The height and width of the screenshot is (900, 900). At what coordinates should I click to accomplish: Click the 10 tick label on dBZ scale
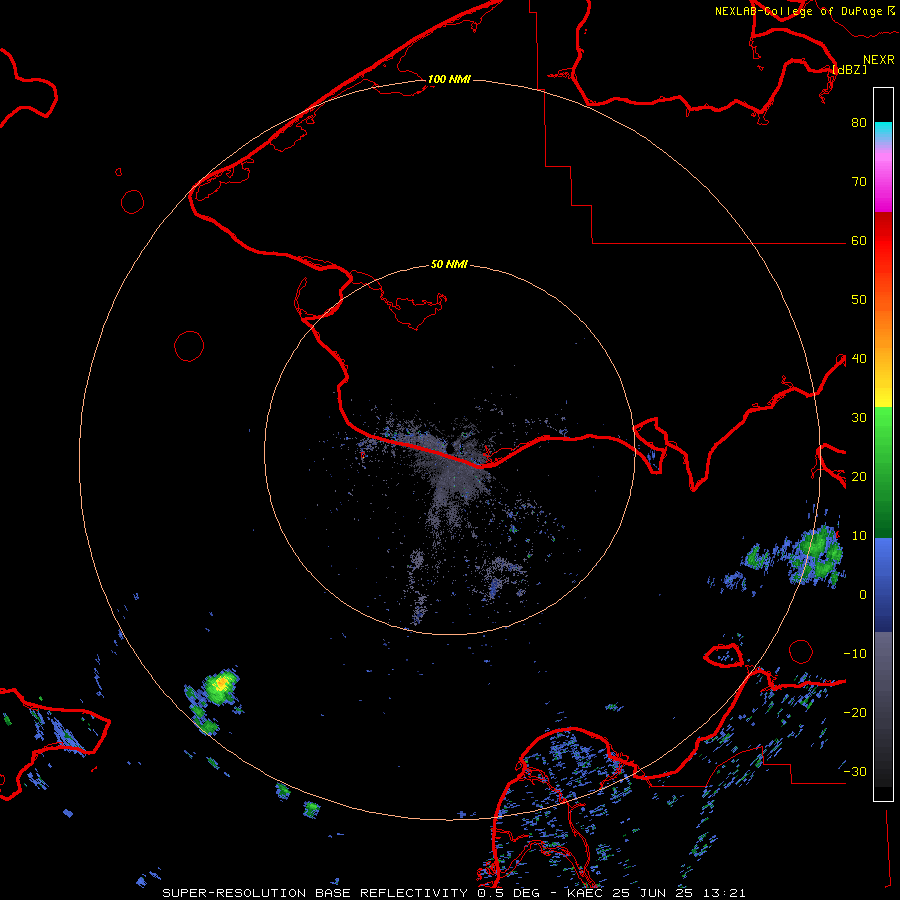click(859, 536)
